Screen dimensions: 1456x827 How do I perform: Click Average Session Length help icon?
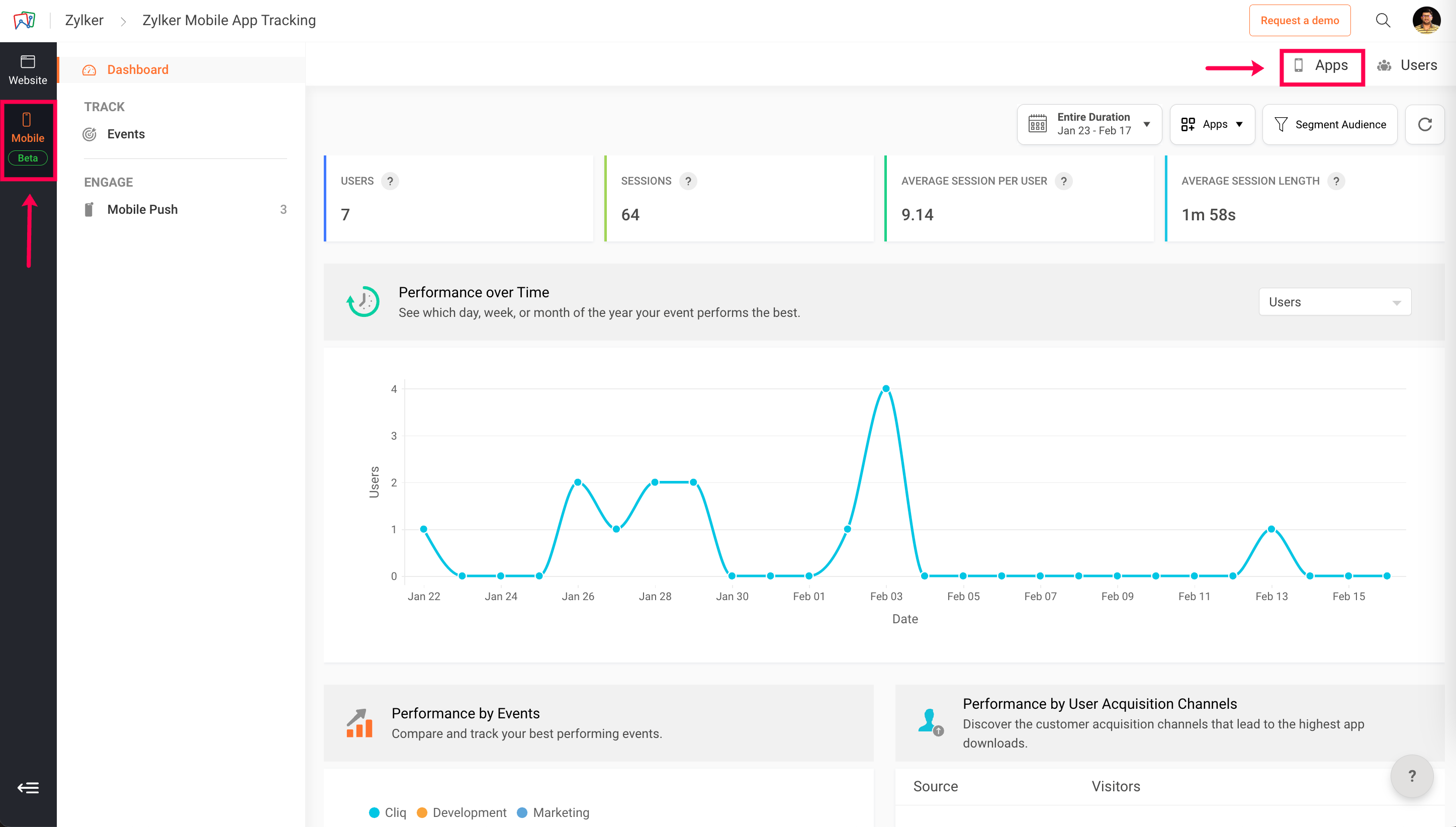pyautogui.click(x=1336, y=181)
